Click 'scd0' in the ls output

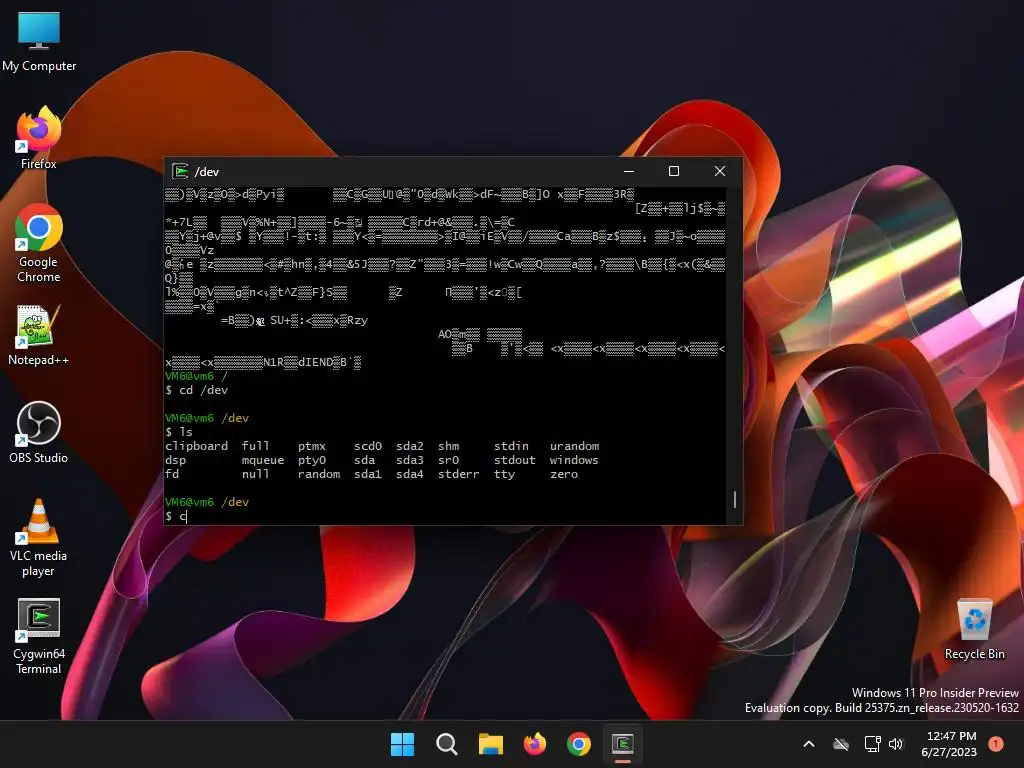[x=368, y=446]
